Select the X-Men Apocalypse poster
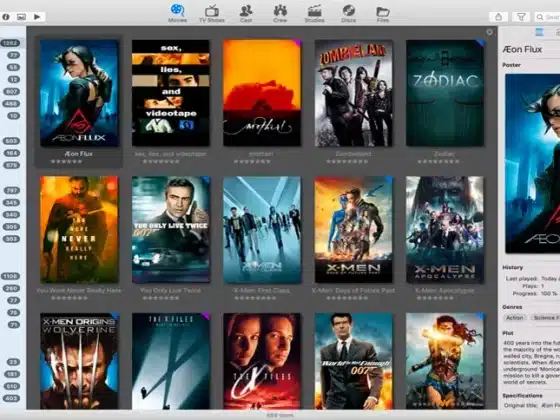Screen dimensions: 560x420 (445, 229)
